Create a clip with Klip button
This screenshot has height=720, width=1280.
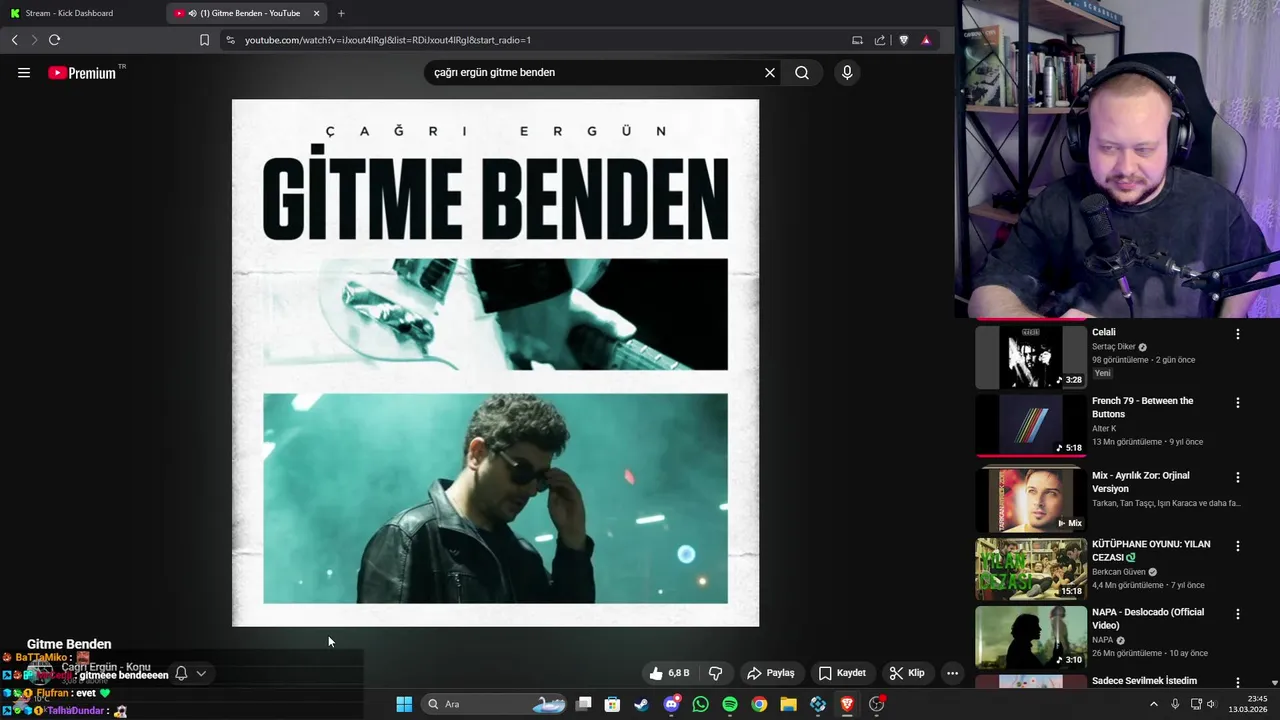click(x=907, y=673)
